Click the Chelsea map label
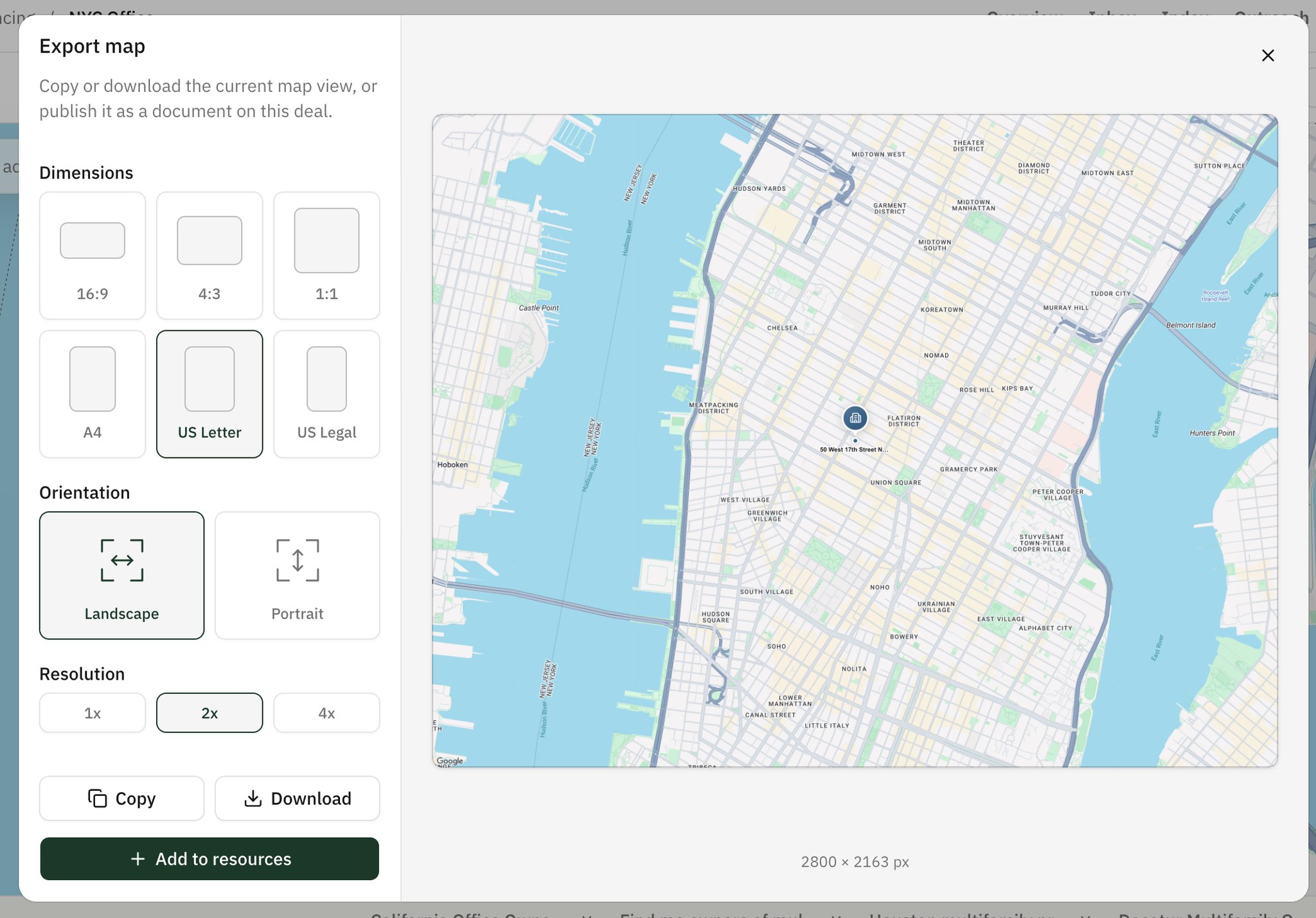 pos(782,328)
